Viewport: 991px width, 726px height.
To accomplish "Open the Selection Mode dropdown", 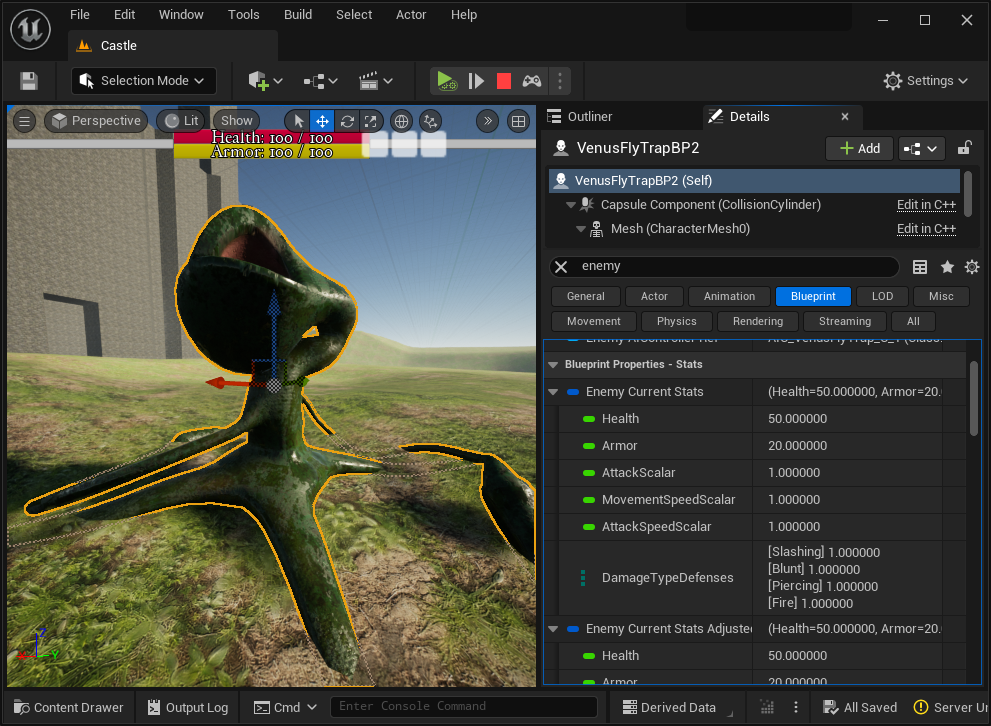I will [143, 81].
